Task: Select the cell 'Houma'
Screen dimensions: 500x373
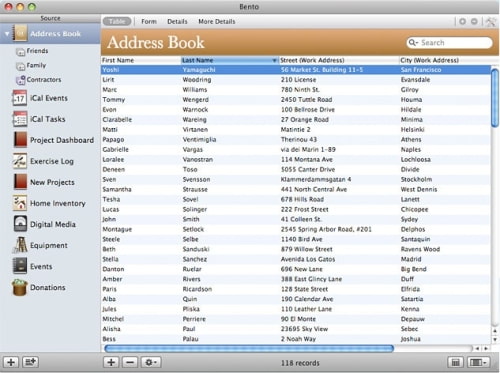Action: [x=411, y=100]
